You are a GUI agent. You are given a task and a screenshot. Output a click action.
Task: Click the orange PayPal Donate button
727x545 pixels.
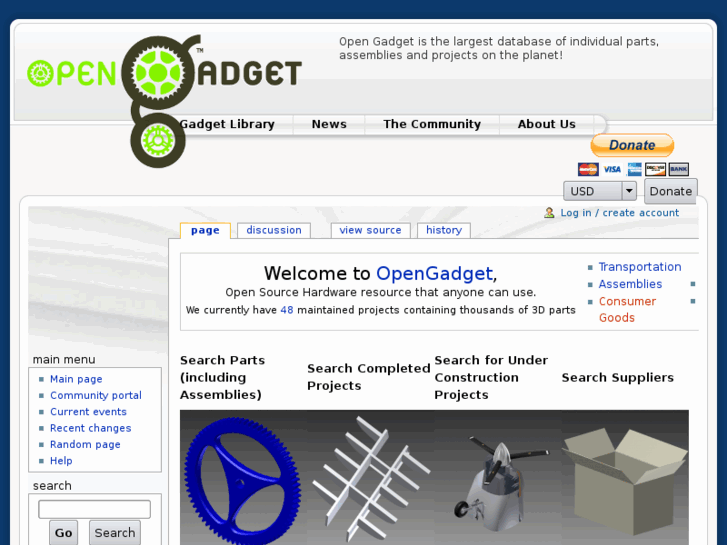pos(632,145)
